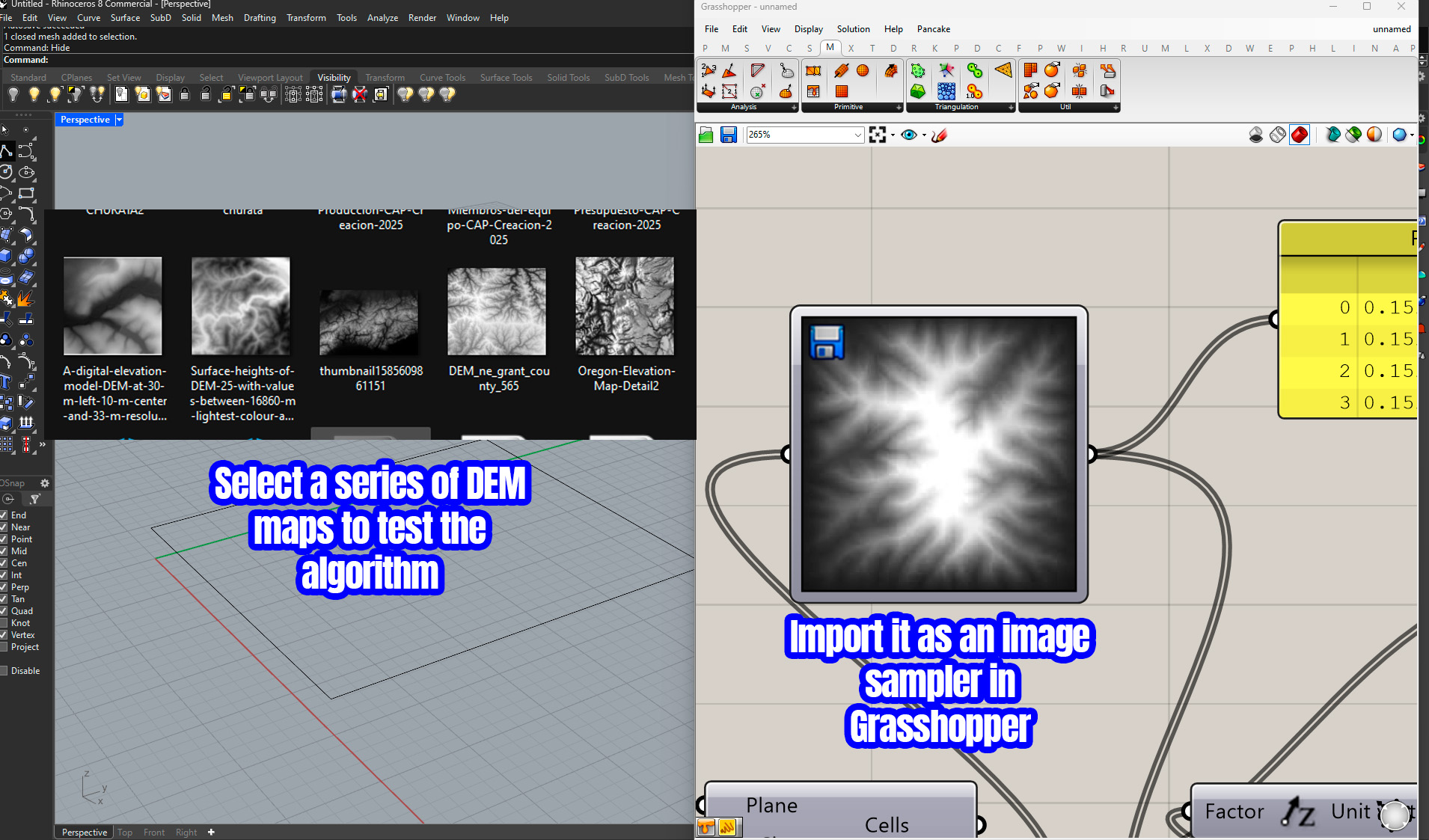Click the Show Objects lit bulb icon
Screen dimensions: 1429x840
pyautogui.click(x=34, y=95)
